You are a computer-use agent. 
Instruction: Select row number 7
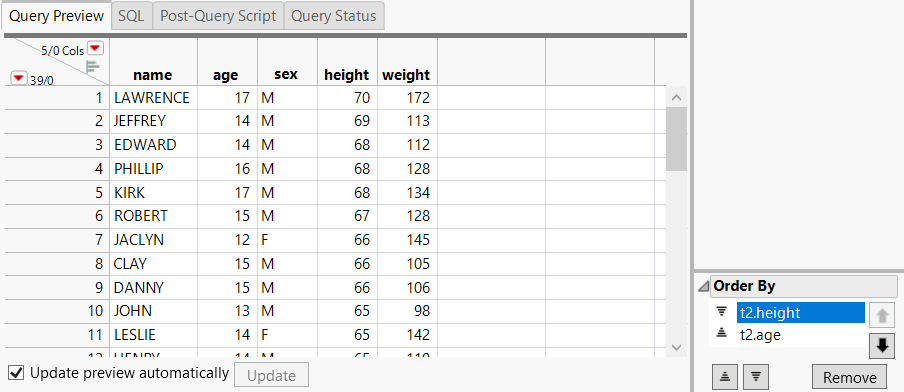pyautogui.click(x=56, y=239)
